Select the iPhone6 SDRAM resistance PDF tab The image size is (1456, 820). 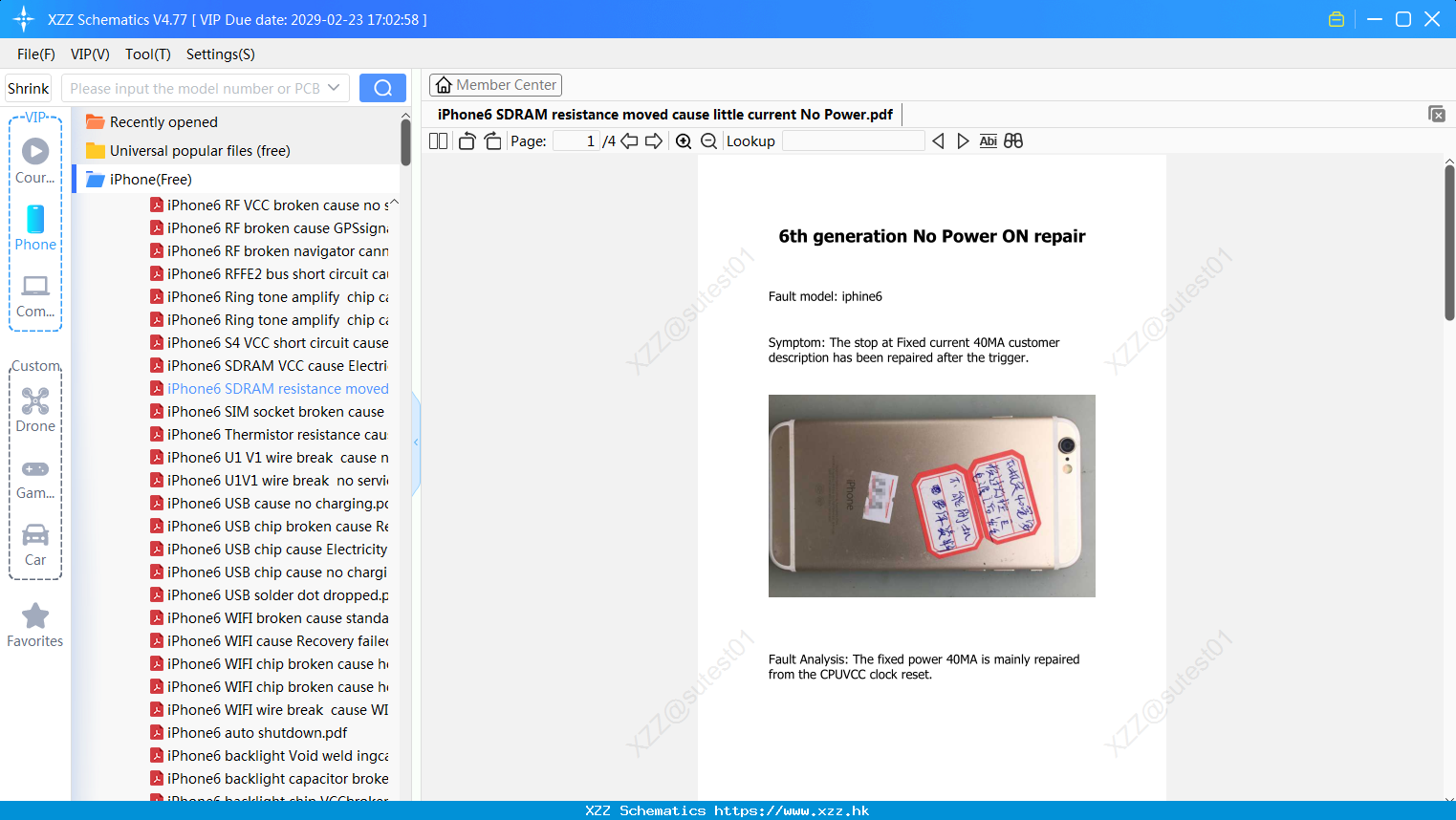point(665,115)
